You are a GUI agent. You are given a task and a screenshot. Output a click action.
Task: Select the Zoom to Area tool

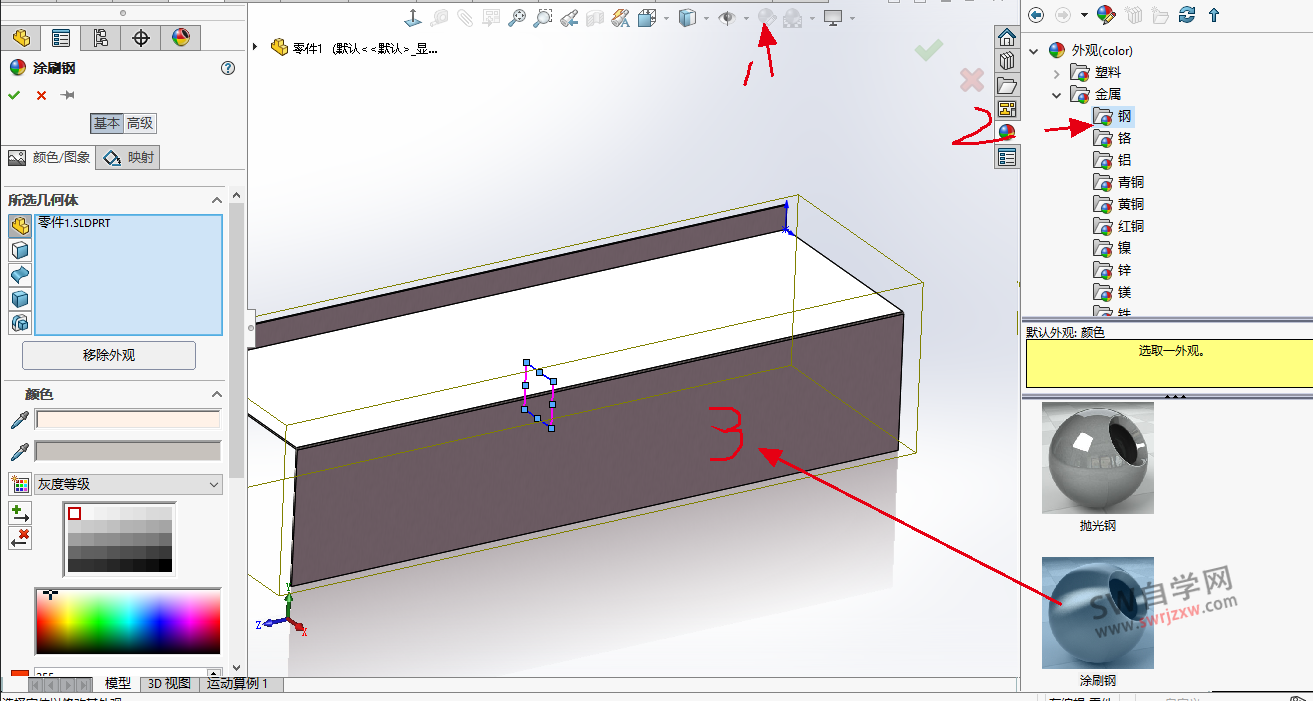click(543, 17)
